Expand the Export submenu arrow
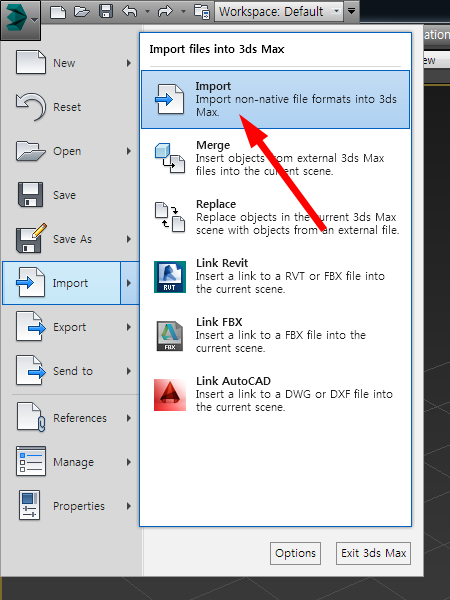Screen dimensions: 450x600 129,327
